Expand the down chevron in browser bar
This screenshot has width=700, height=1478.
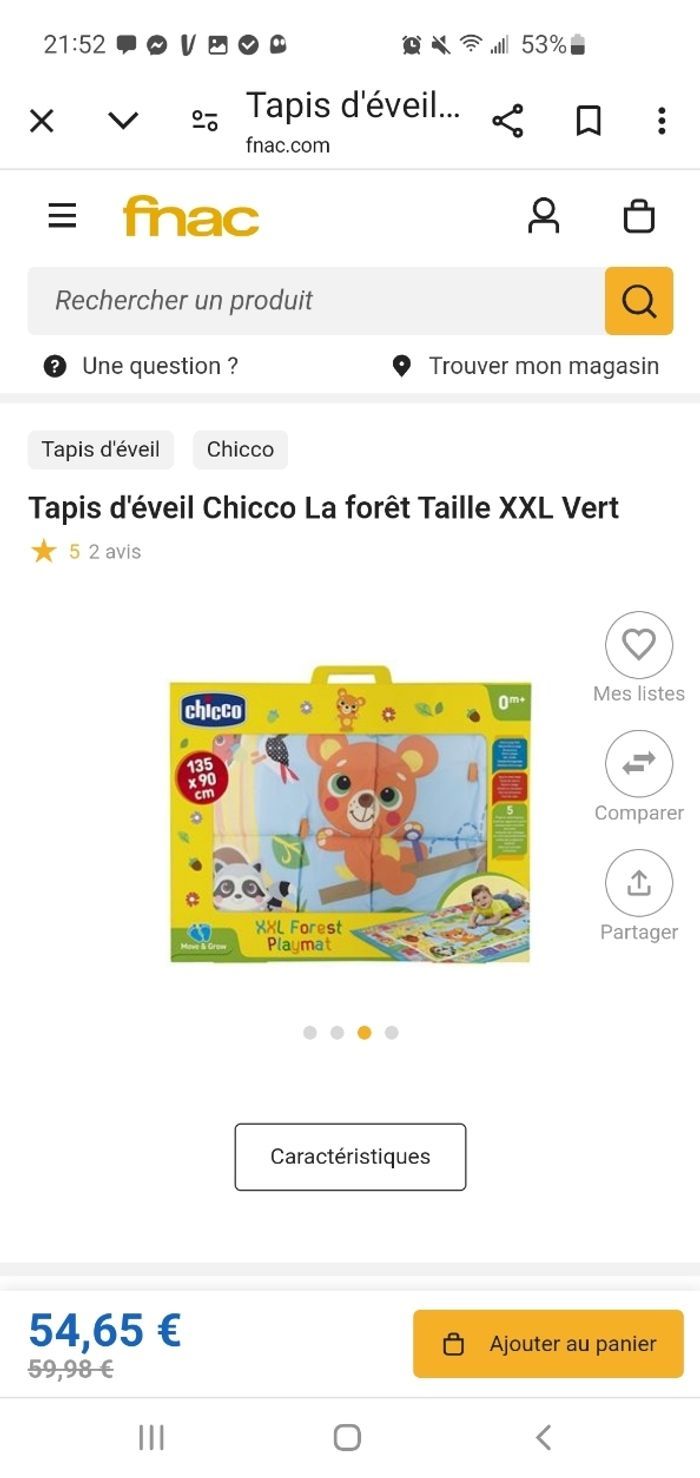(123, 122)
